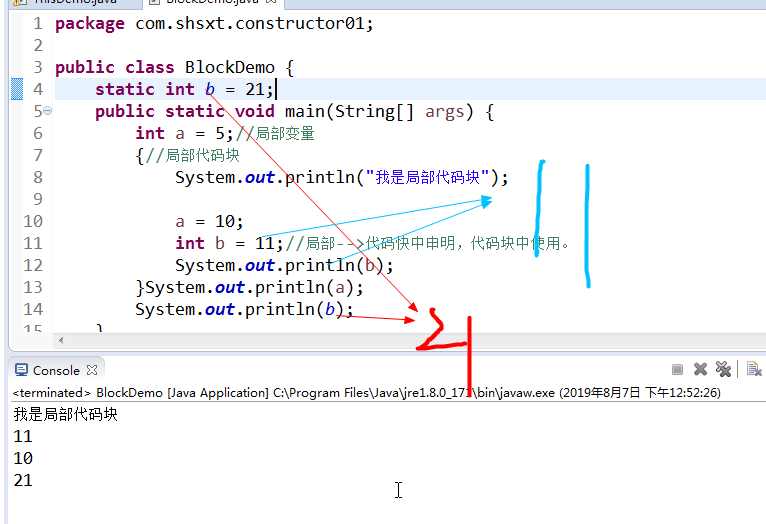This screenshot has height=524, width=766.
Task: Click console output line '11'
Action: (23, 436)
